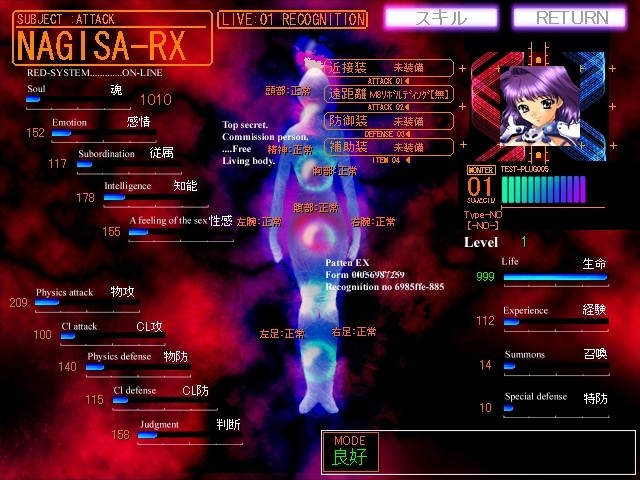The width and height of the screenshot is (640, 480).
Task: Select the 近接装 melee equipment slot
Action: coord(389,66)
